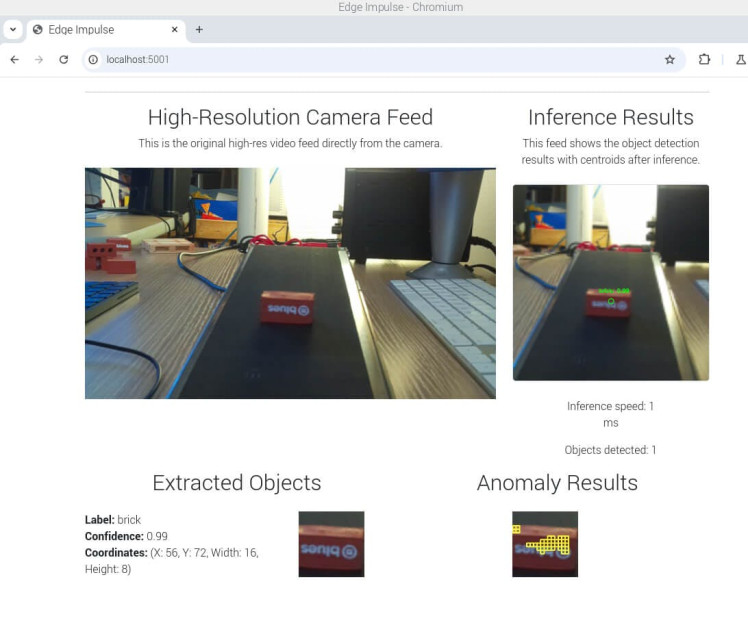Click the anomaly results brick thumbnail

coord(545,544)
